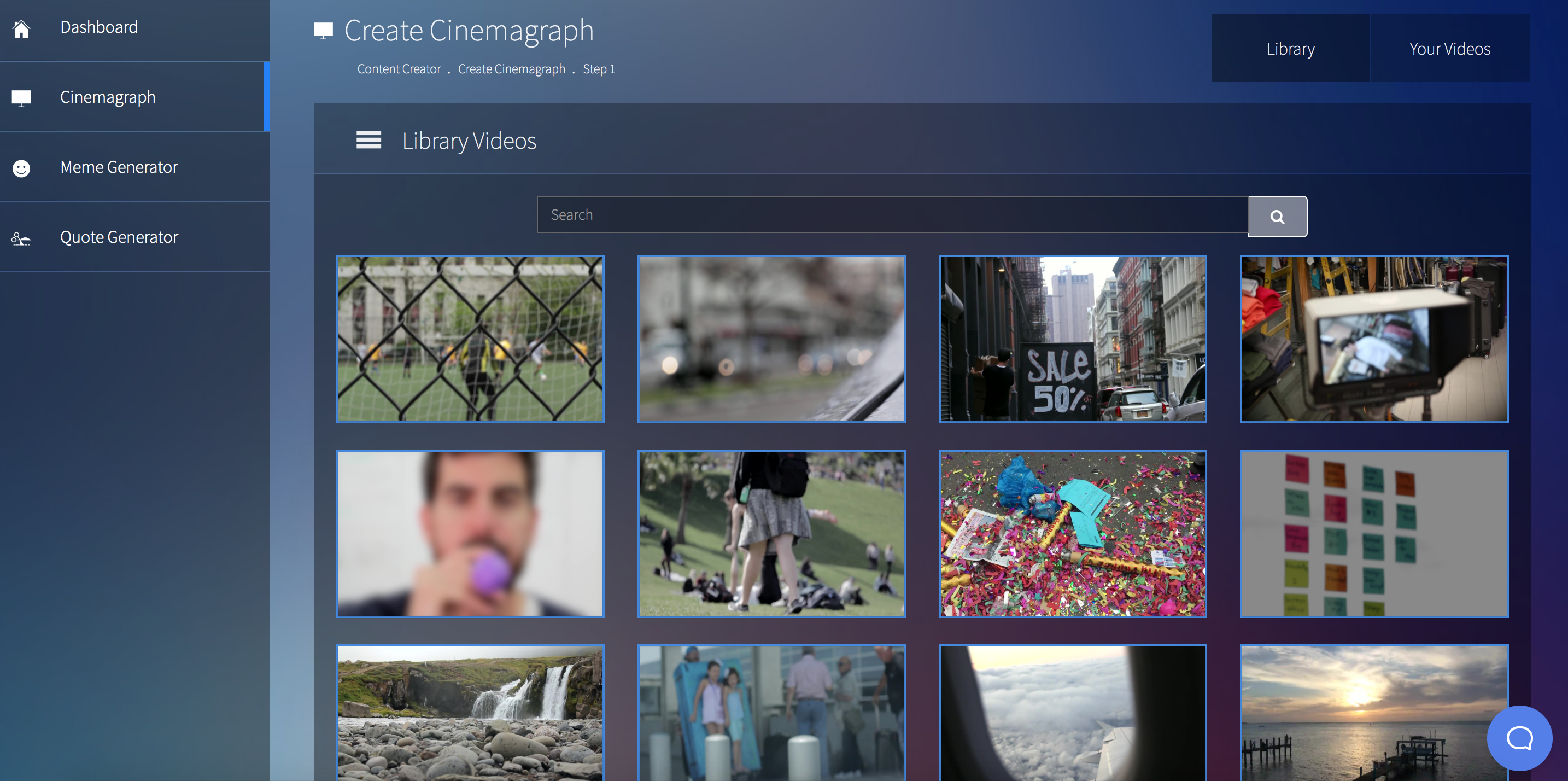Click the hamburger icon beside Library Videos
The height and width of the screenshot is (781, 1568).
click(x=369, y=140)
